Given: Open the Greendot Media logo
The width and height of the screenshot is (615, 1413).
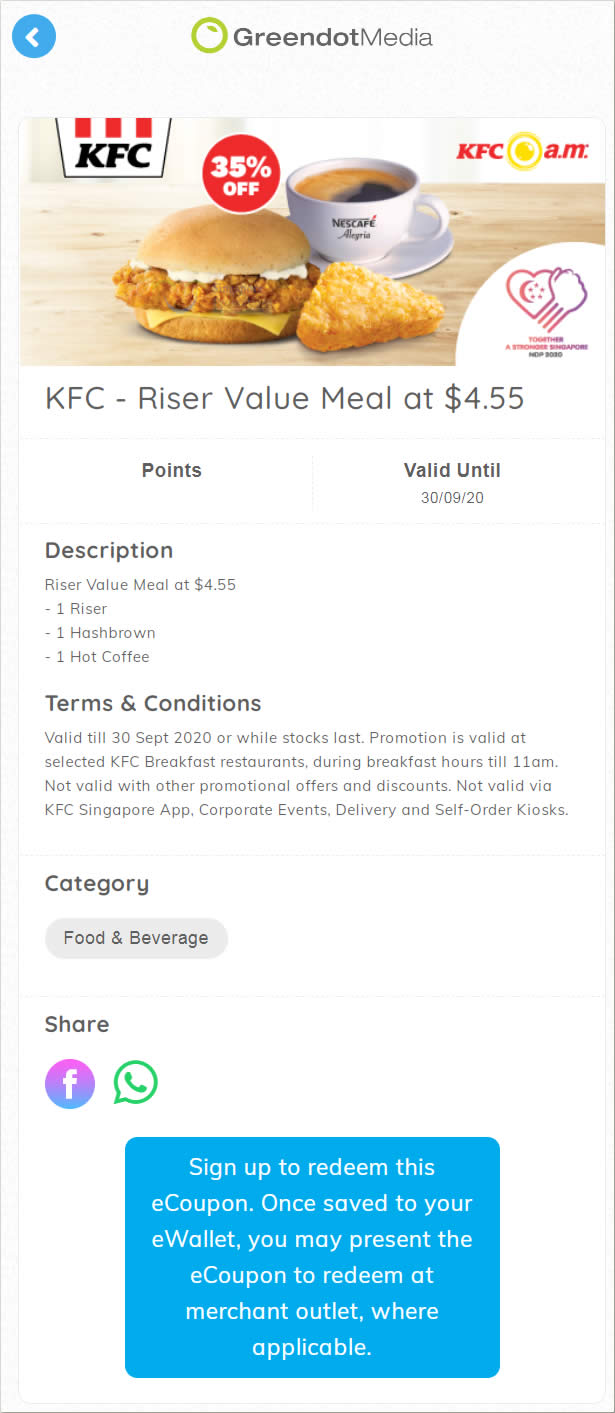Looking at the screenshot, I should tap(312, 37).
